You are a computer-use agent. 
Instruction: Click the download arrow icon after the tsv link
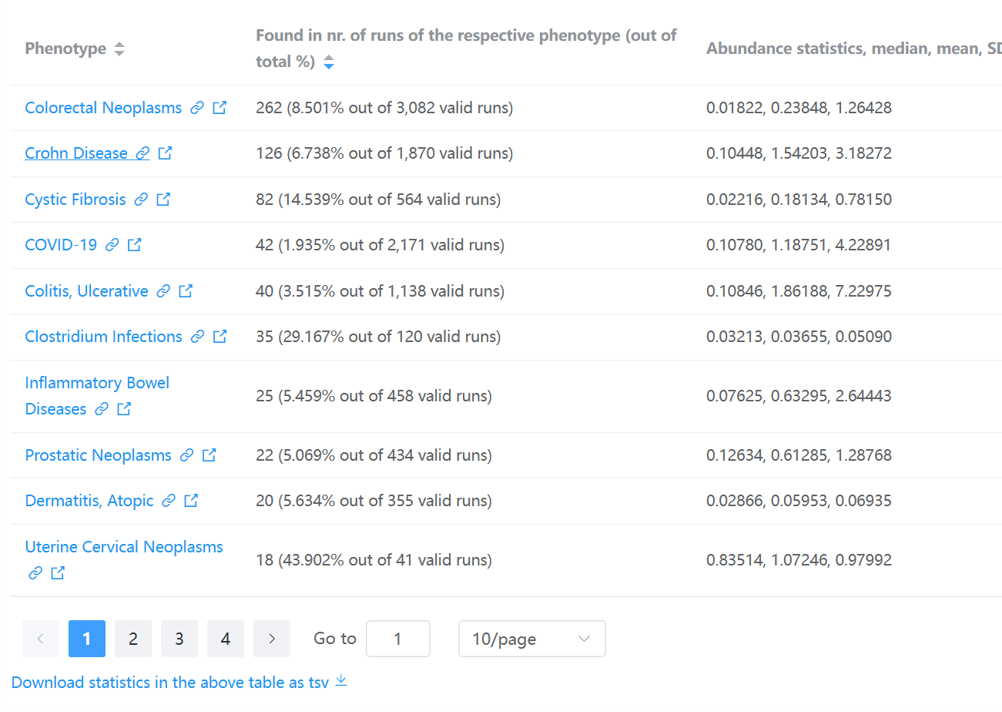340,681
